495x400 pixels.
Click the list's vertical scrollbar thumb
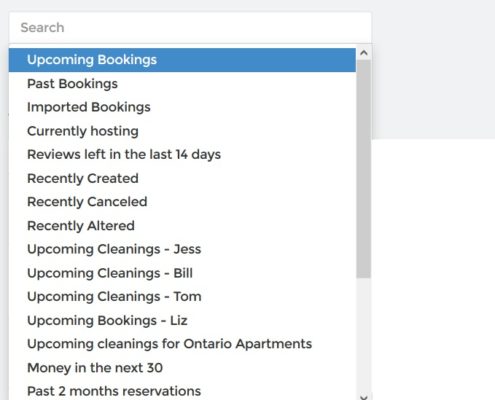(x=364, y=169)
